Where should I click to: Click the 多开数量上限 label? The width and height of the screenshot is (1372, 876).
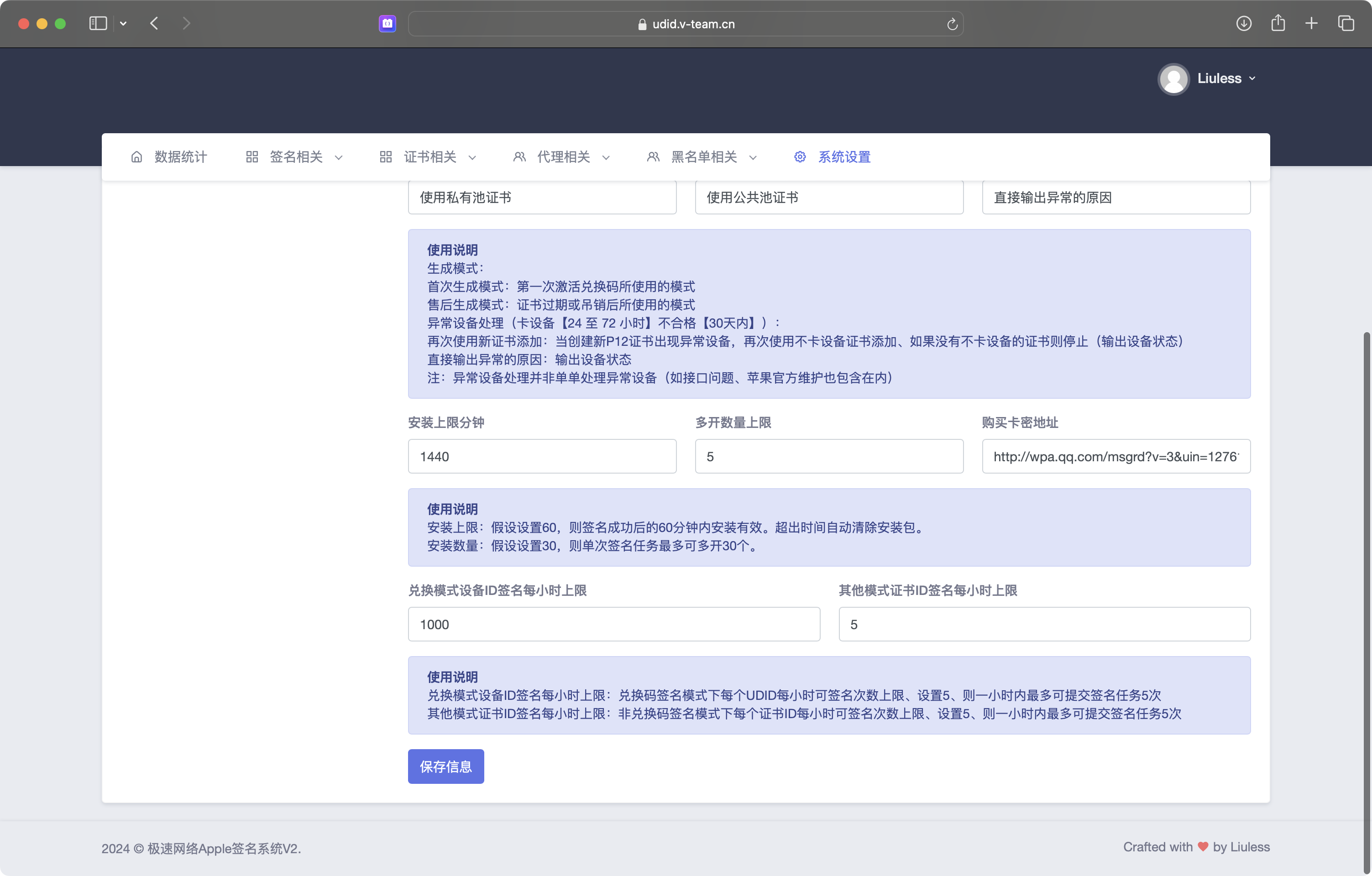tap(733, 422)
